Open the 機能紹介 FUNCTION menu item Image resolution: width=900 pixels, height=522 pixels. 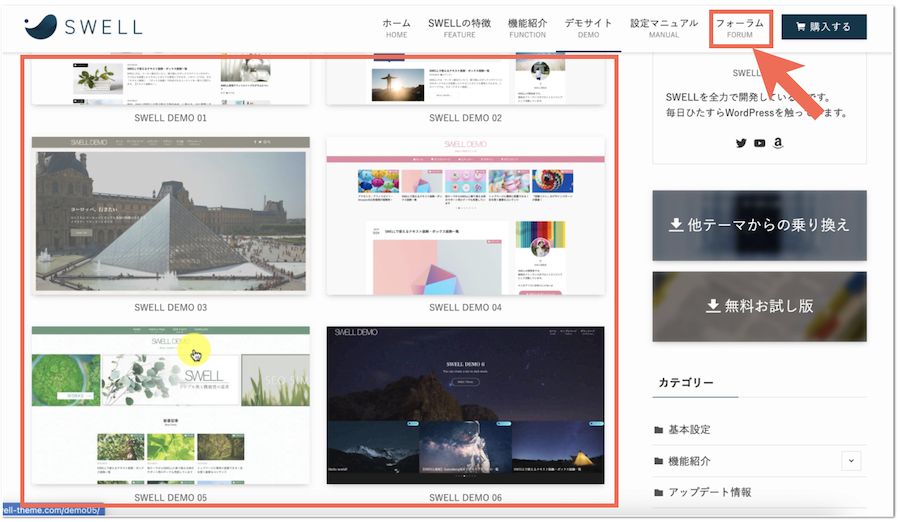(x=527, y=27)
